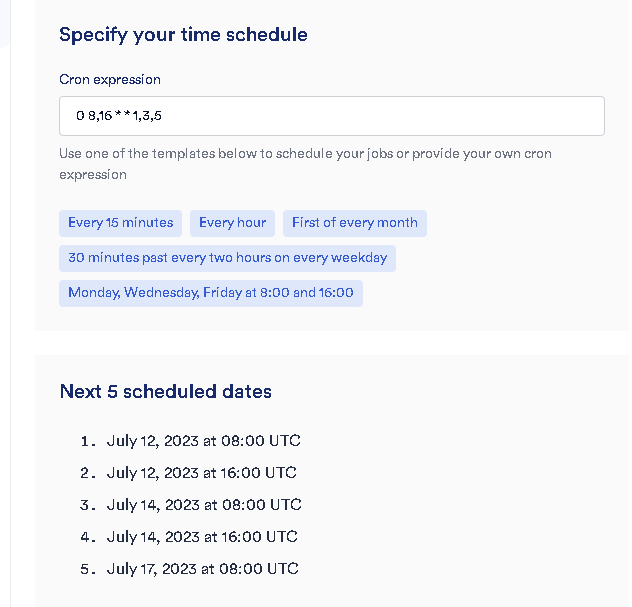The image size is (632, 607).
Task: Pick the 30 minutes past every two hours template
Action: coord(227,258)
